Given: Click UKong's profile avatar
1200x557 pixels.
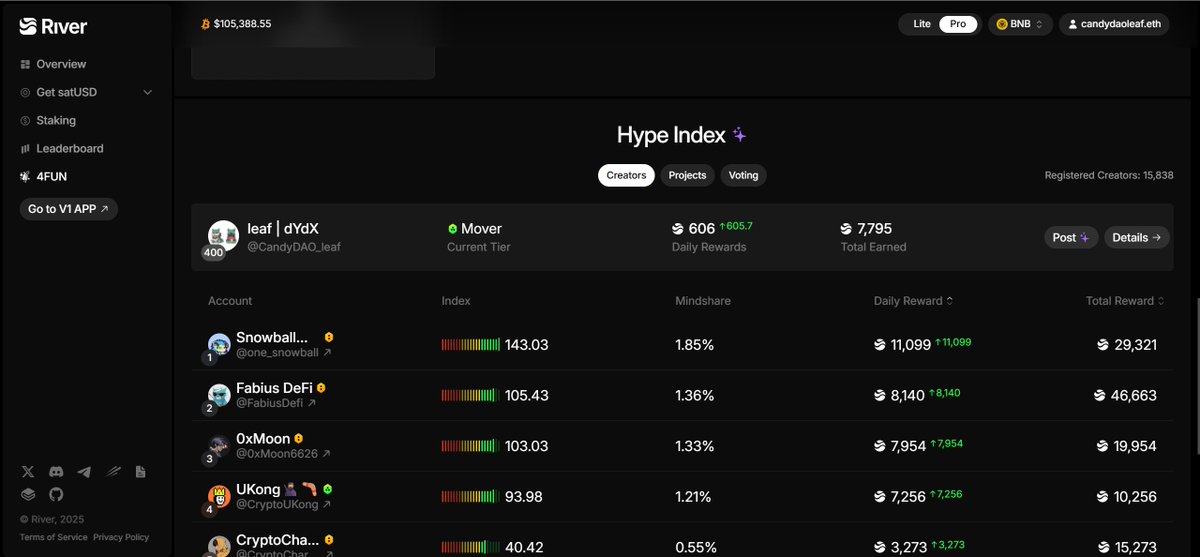Looking at the screenshot, I should point(219,495).
